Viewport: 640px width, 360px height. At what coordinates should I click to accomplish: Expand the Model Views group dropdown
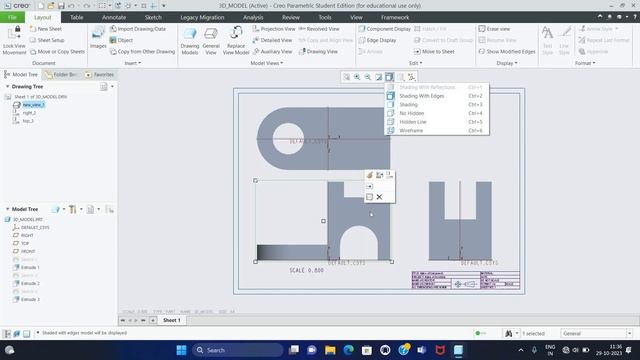point(267,63)
